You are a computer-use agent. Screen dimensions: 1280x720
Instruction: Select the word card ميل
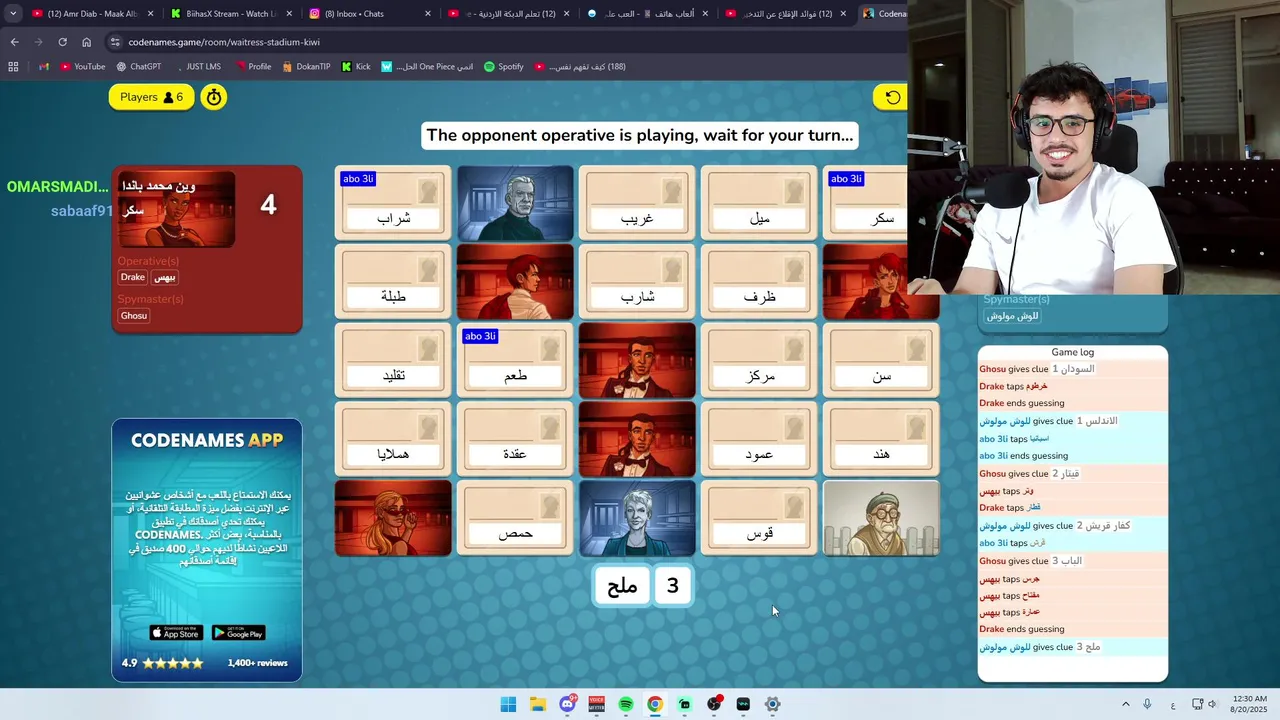[x=759, y=203]
